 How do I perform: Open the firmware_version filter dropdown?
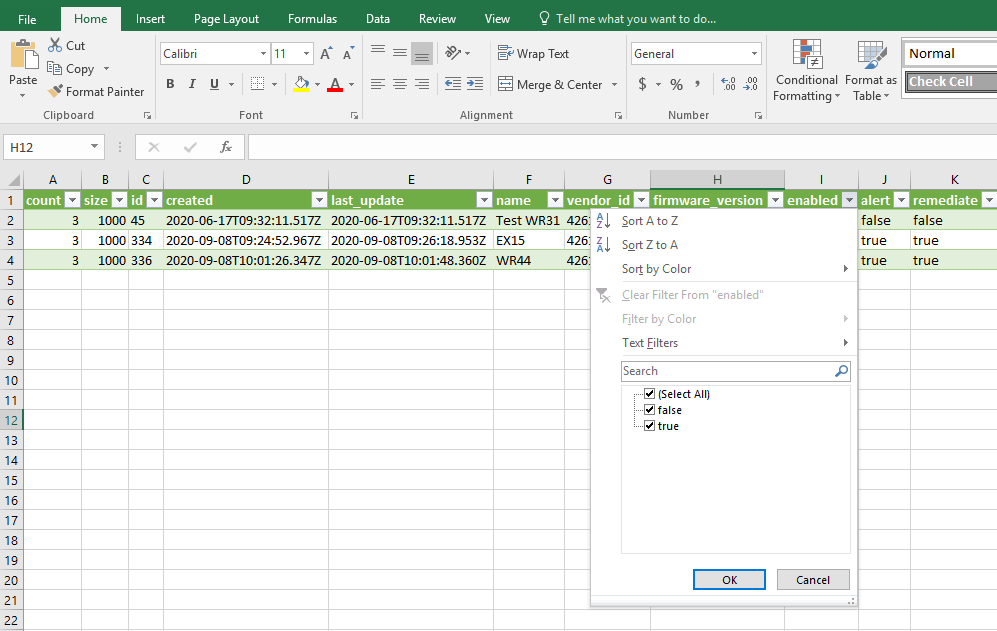click(x=775, y=200)
